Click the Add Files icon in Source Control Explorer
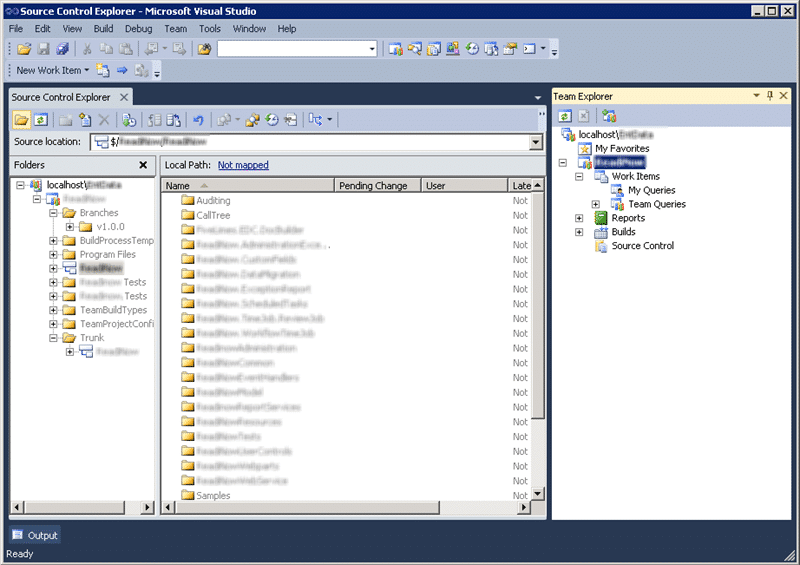 pyautogui.click(x=85, y=120)
